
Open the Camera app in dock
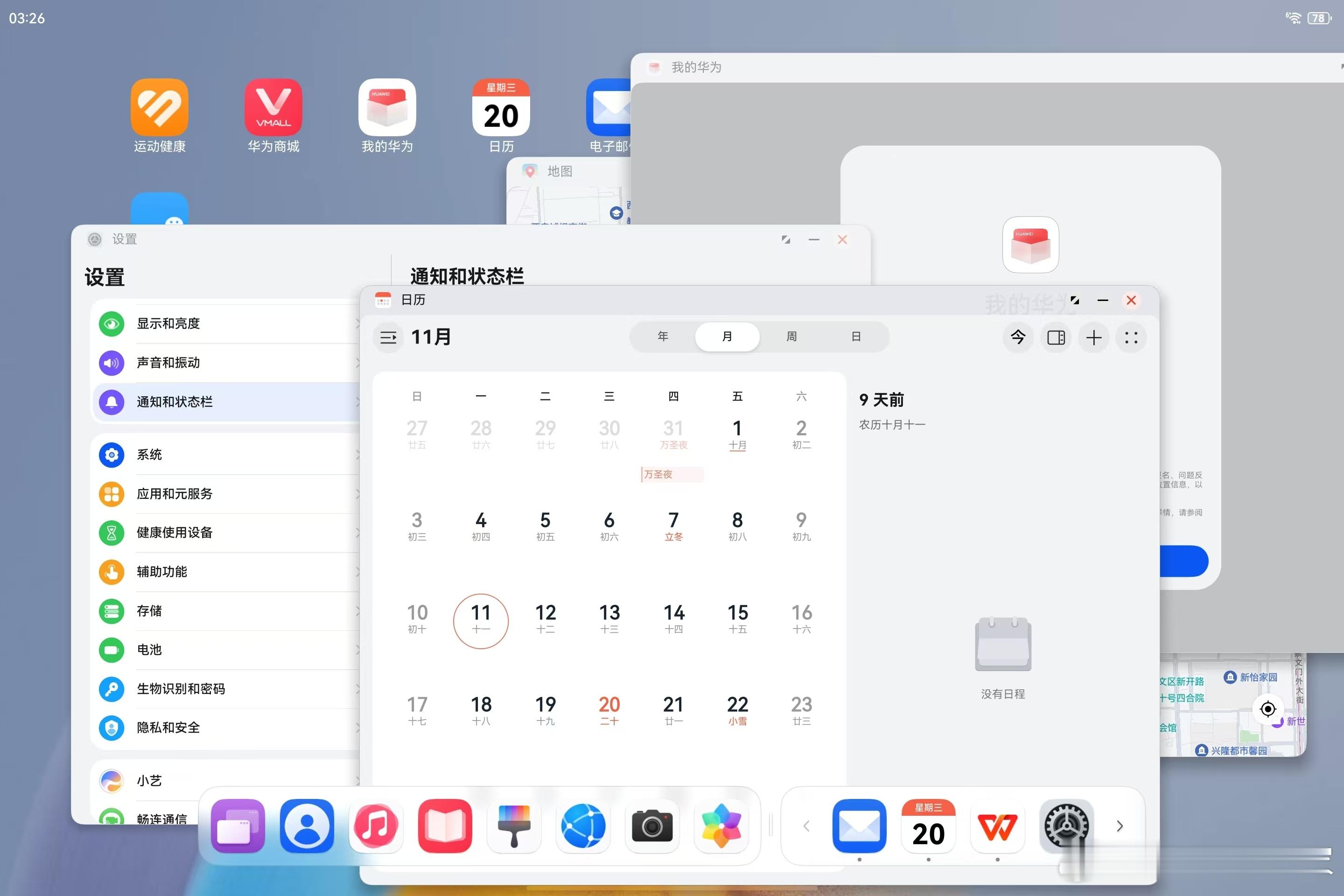tap(652, 826)
